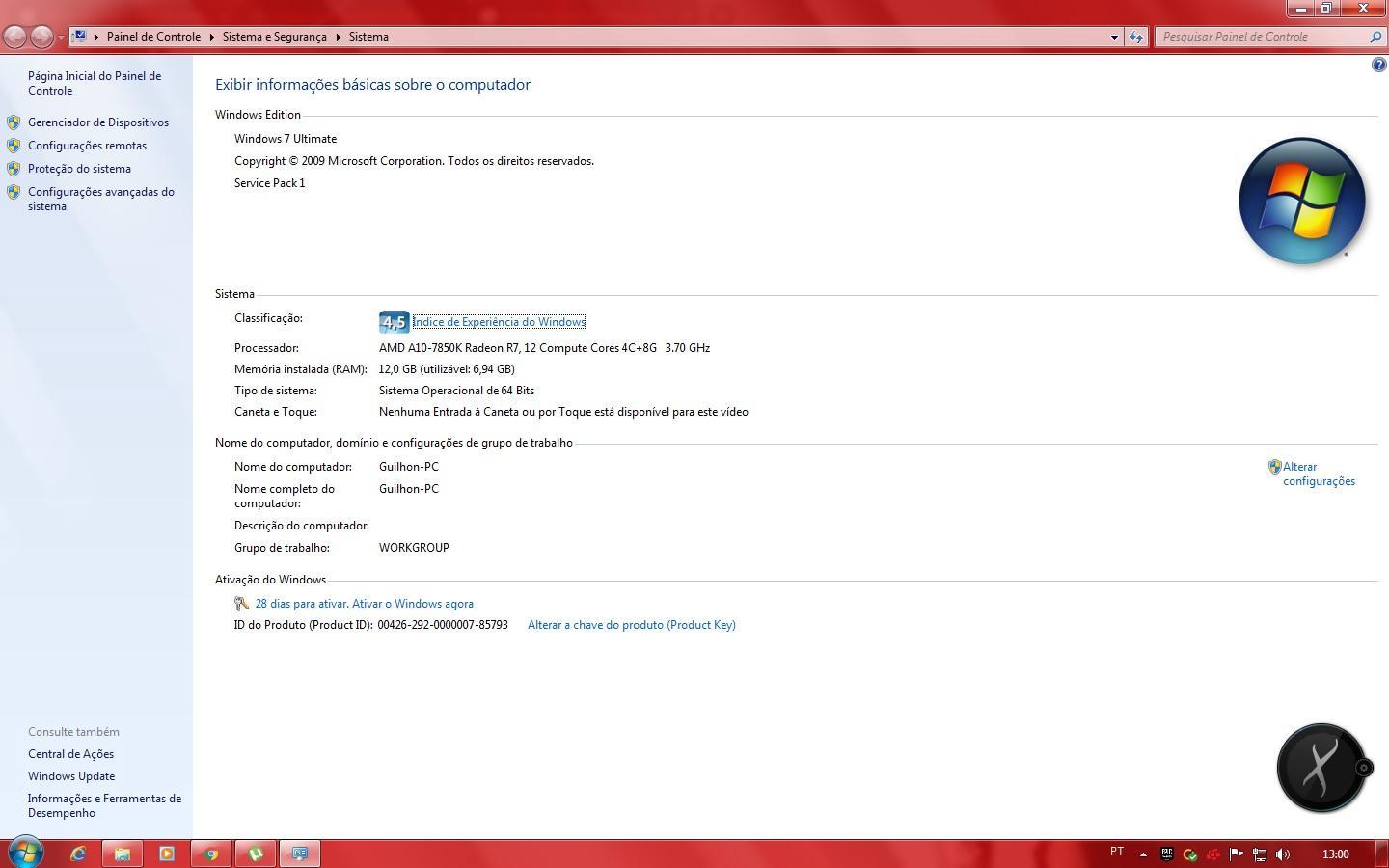
Task: Open Central de Ações link
Action: coord(70,754)
